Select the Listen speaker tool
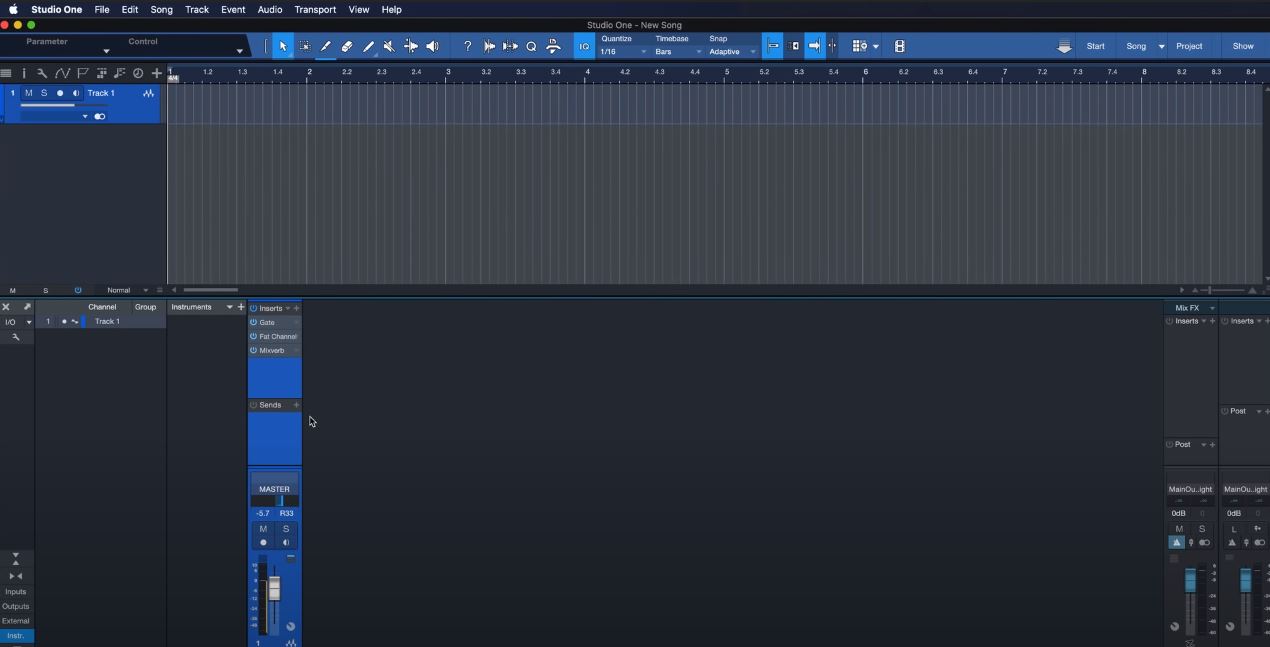 point(432,46)
